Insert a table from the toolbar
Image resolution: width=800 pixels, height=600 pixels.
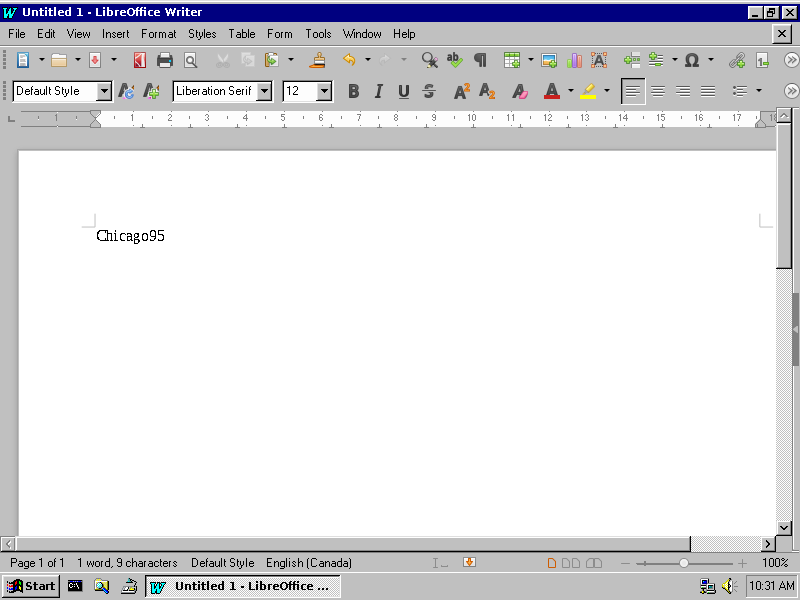click(x=512, y=60)
